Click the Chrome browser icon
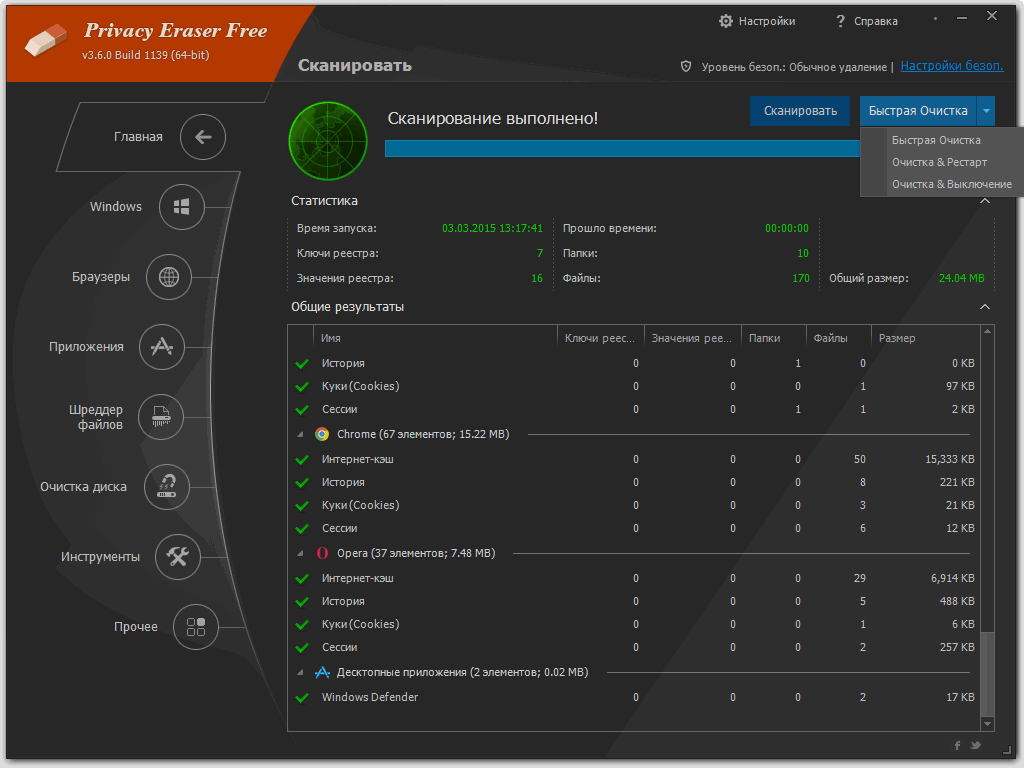This screenshot has height=768, width=1024. [x=322, y=434]
